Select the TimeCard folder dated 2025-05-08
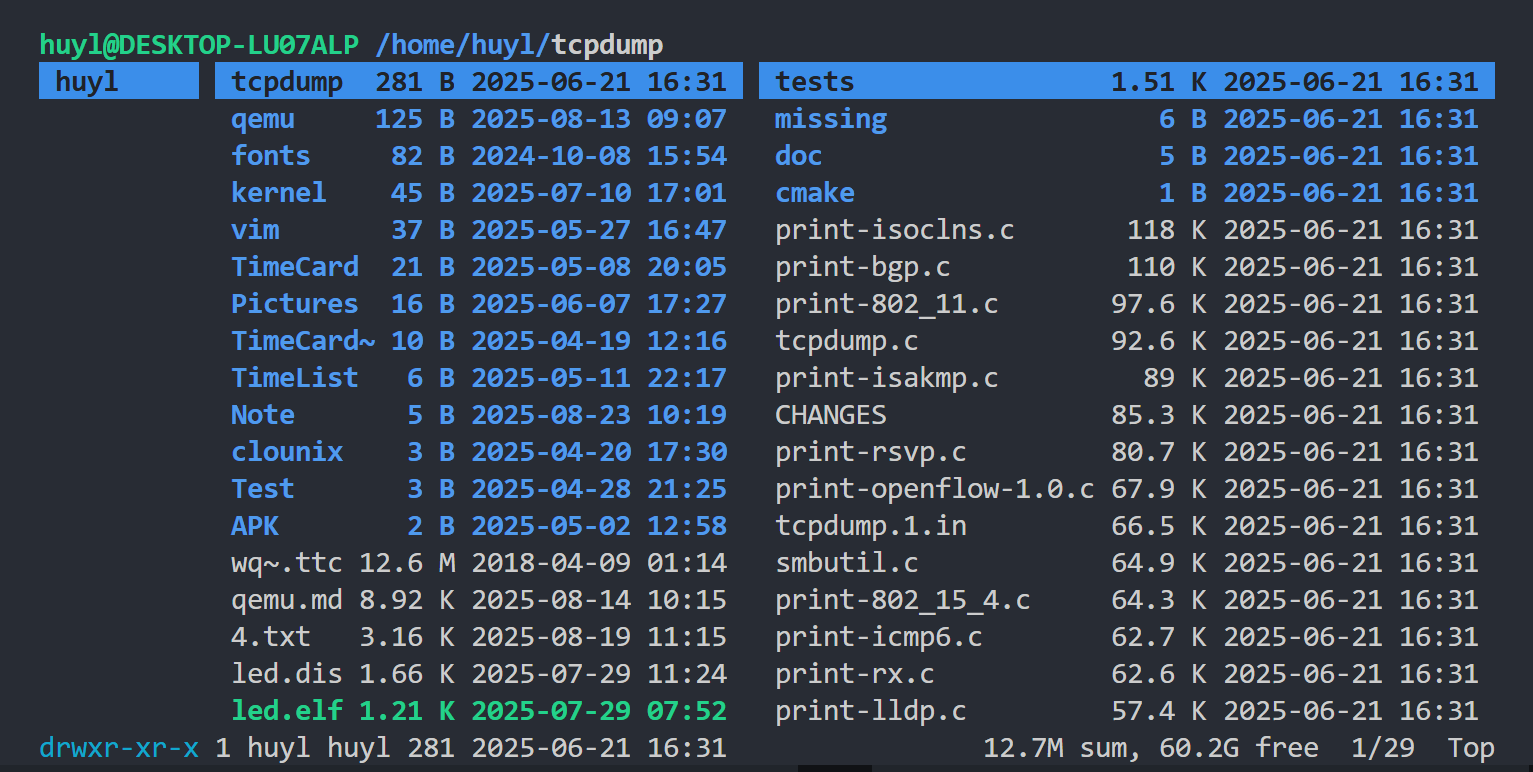The width and height of the screenshot is (1533, 772). [479, 267]
